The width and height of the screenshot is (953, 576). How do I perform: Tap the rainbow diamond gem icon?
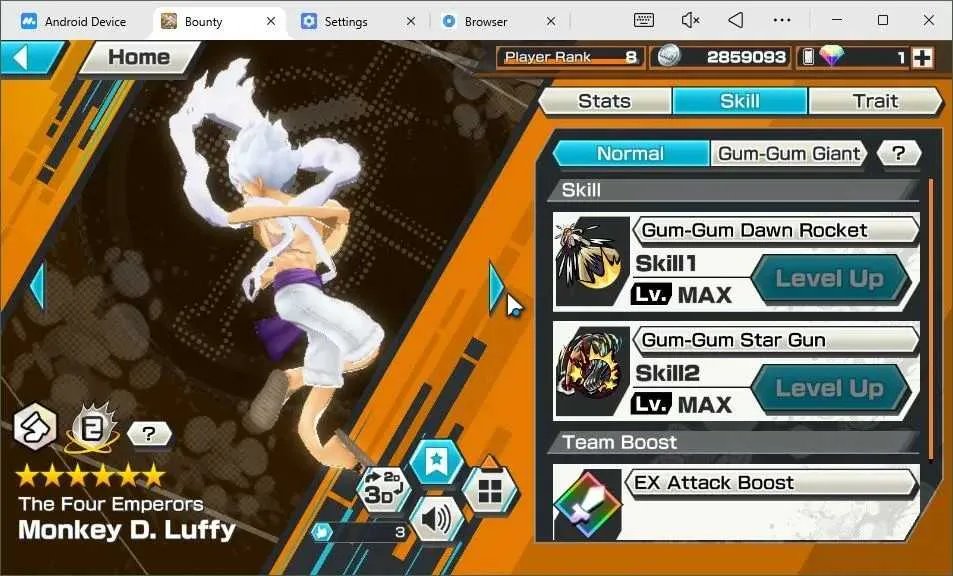[831, 57]
